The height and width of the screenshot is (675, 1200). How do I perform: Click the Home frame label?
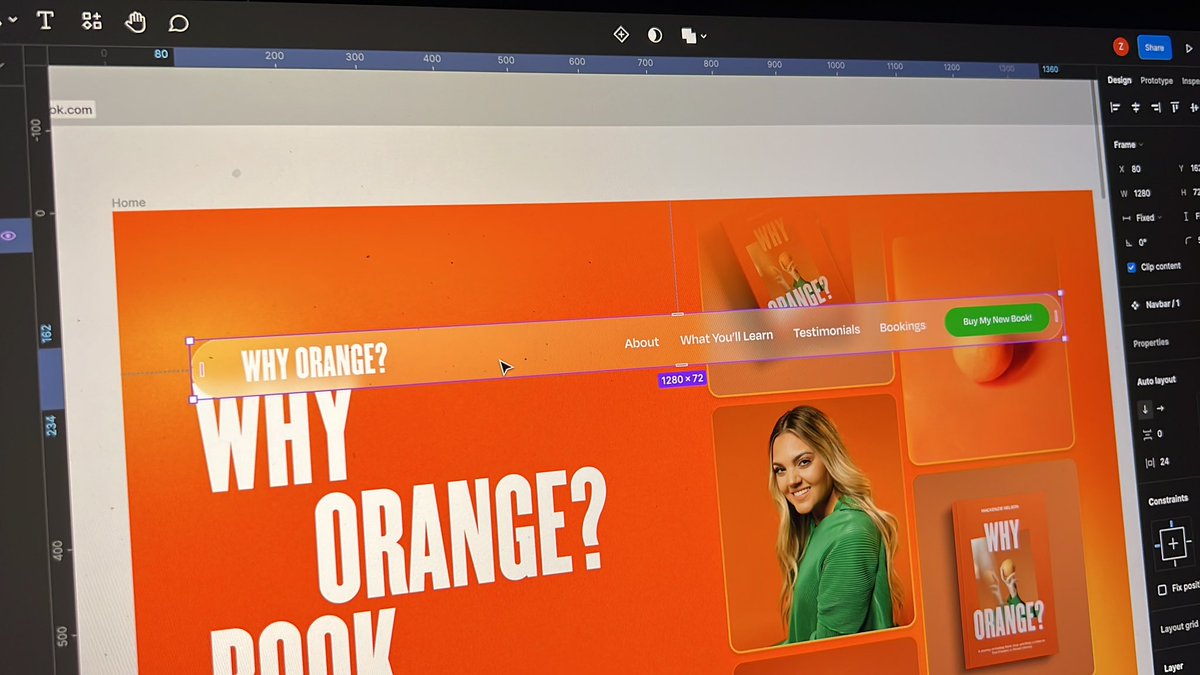[128, 203]
